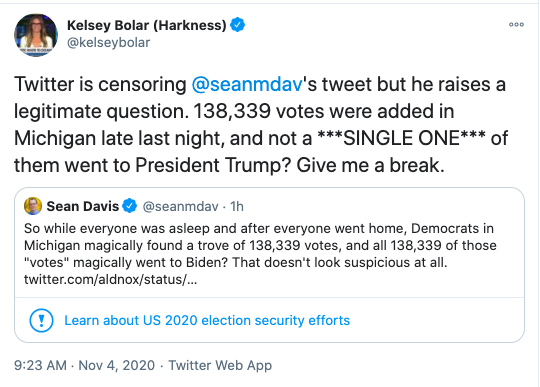Open Learn about US 2020 election security efforts
Viewport: 540px width, 387px height.
[207, 321]
